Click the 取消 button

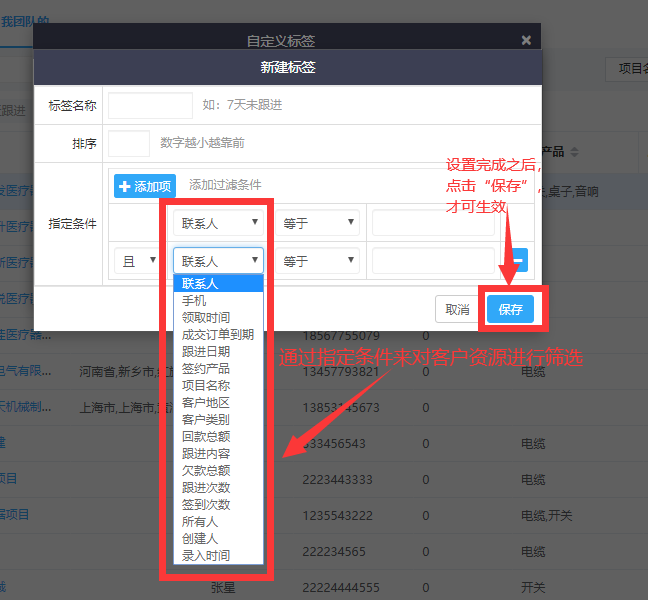457,309
